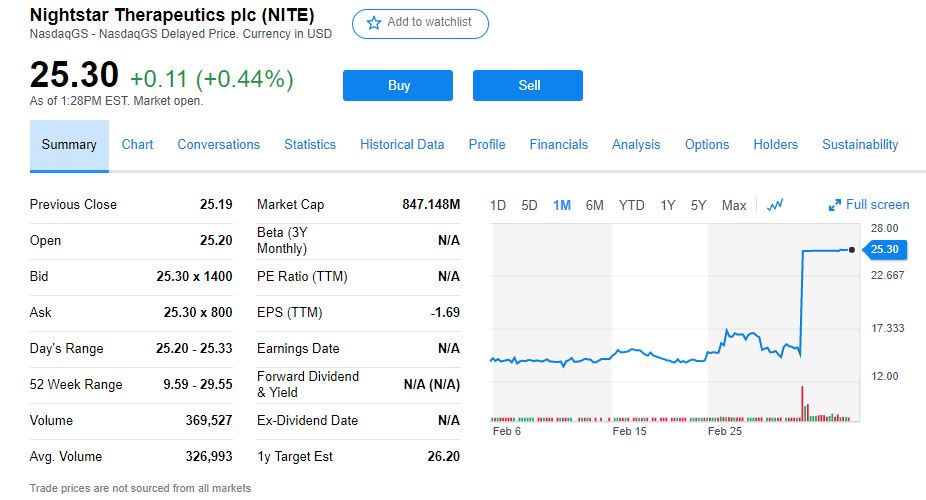This screenshot has width=926, height=500.
Task: Open the Sustainability tab
Action: pyautogui.click(x=860, y=145)
